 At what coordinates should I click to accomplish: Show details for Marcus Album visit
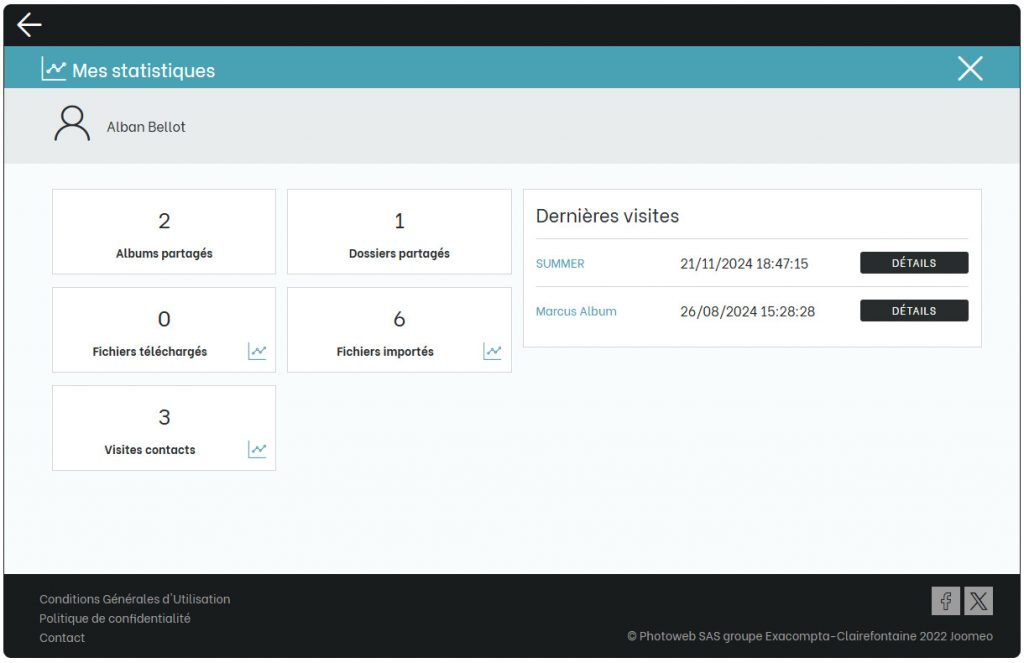pos(914,311)
